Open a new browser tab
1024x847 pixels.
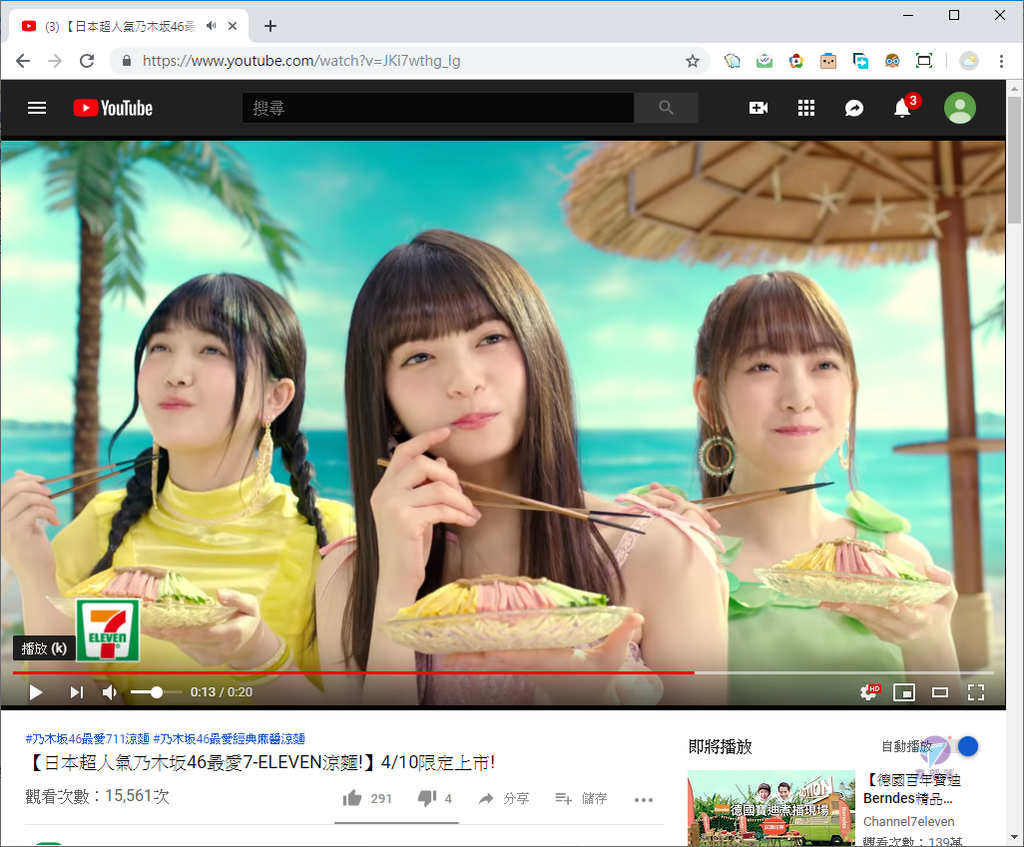tap(270, 26)
